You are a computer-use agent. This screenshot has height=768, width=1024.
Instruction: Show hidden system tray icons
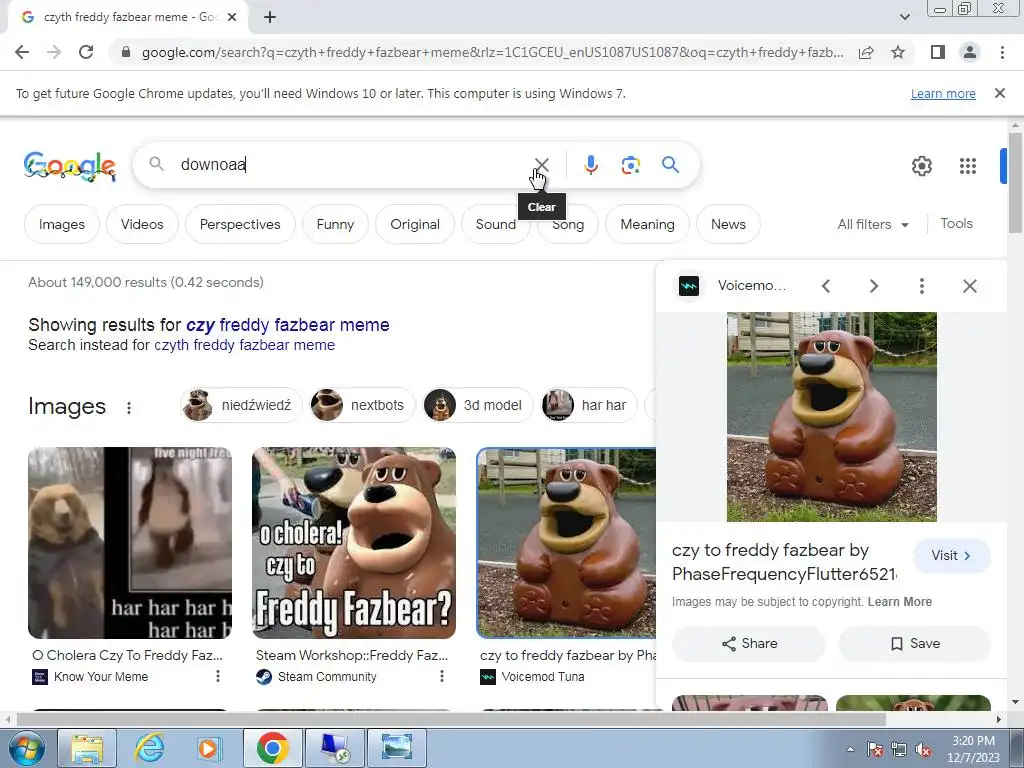tap(850, 750)
